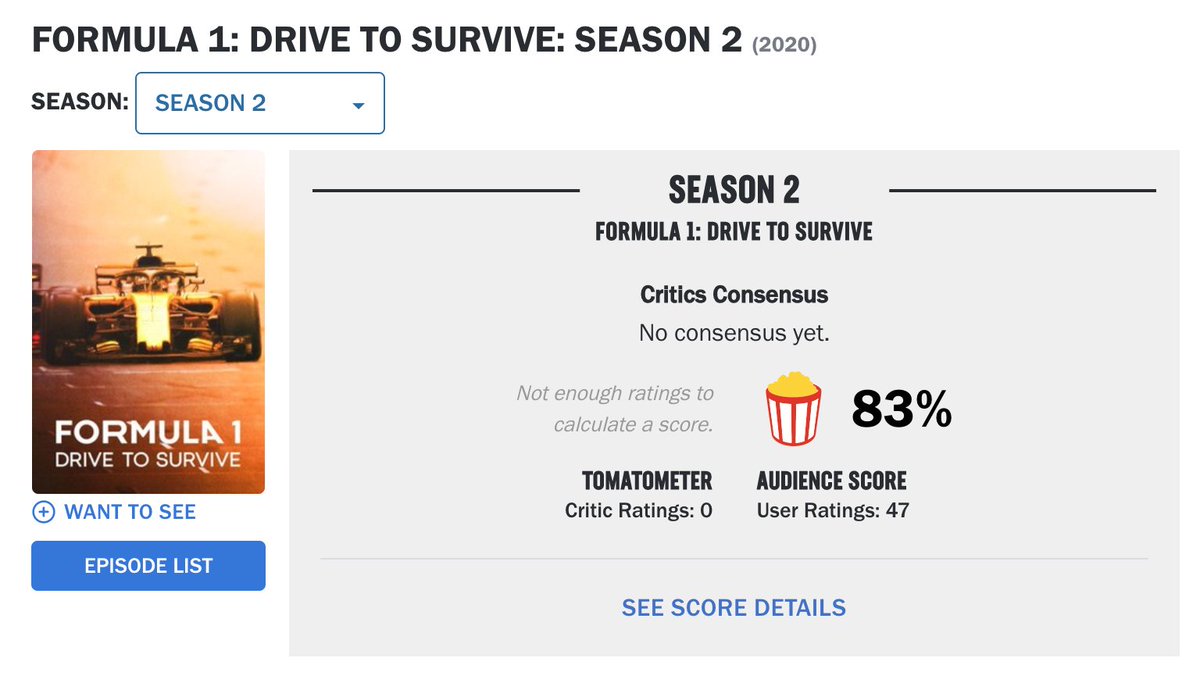Open the See Score Details link
The image size is (1200, 683).
(734, 608)
